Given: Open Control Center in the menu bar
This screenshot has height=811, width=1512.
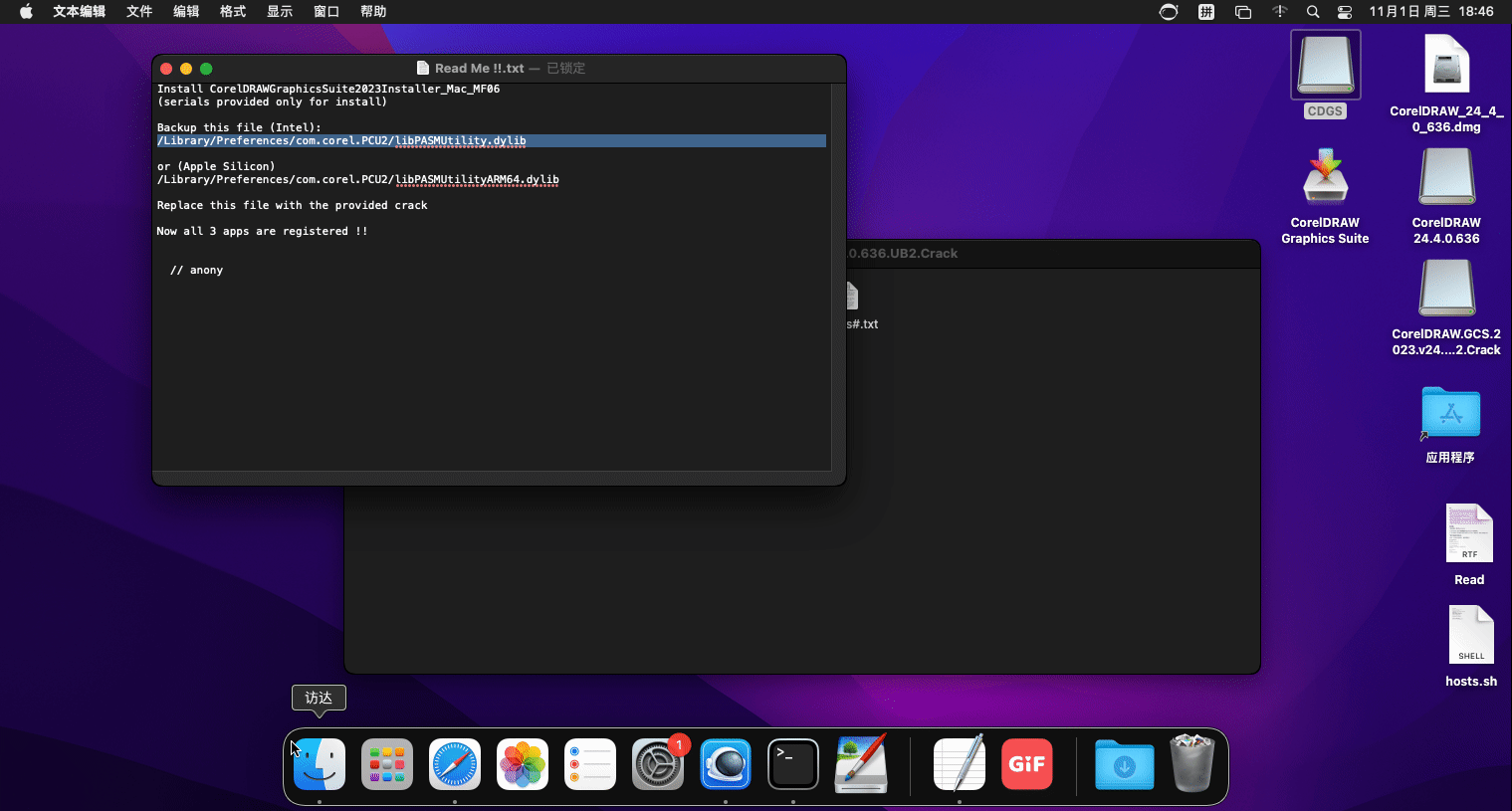Looking at the screenshot, I should pos(1345,12).
